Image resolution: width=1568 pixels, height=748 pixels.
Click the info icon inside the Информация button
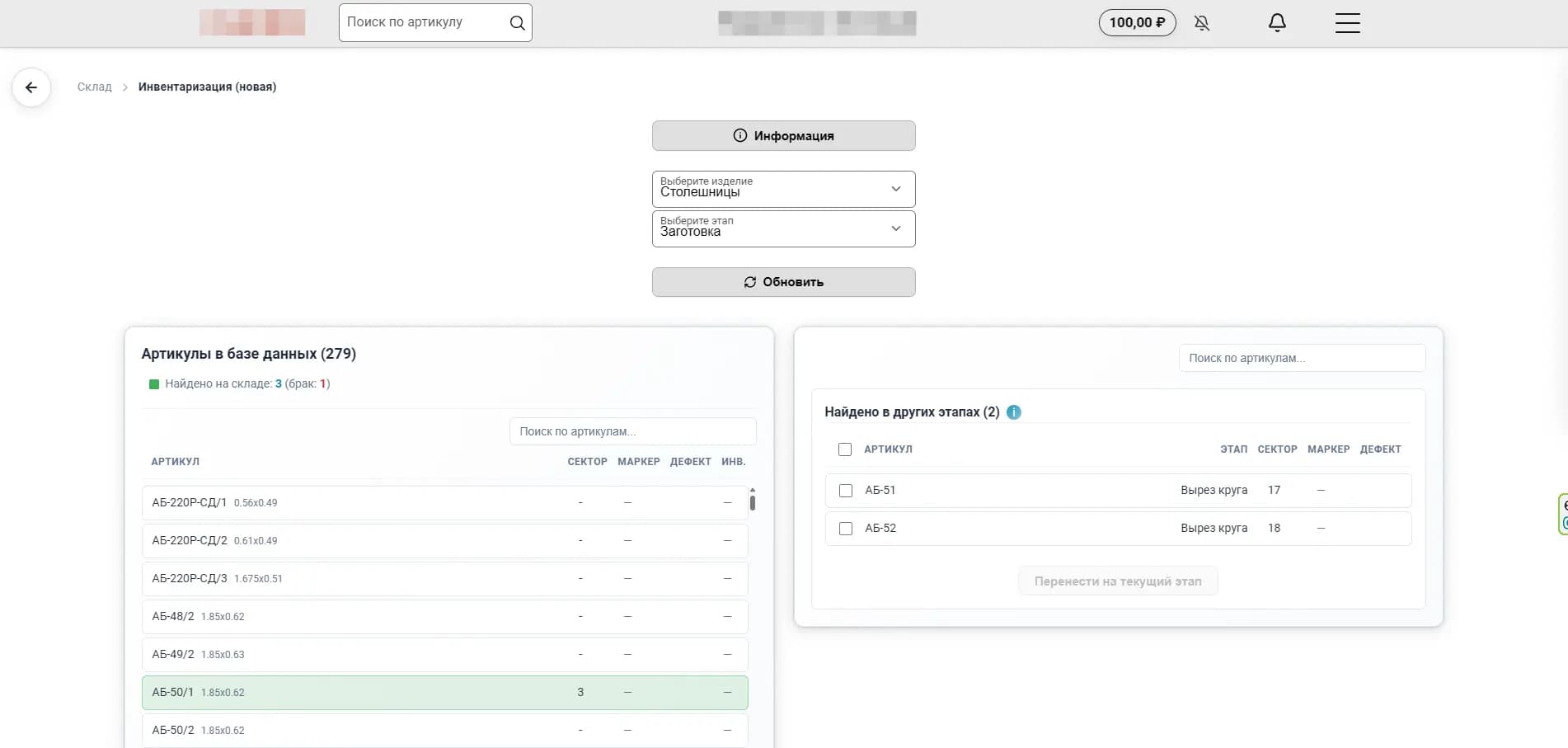click(x=739, y=135)
